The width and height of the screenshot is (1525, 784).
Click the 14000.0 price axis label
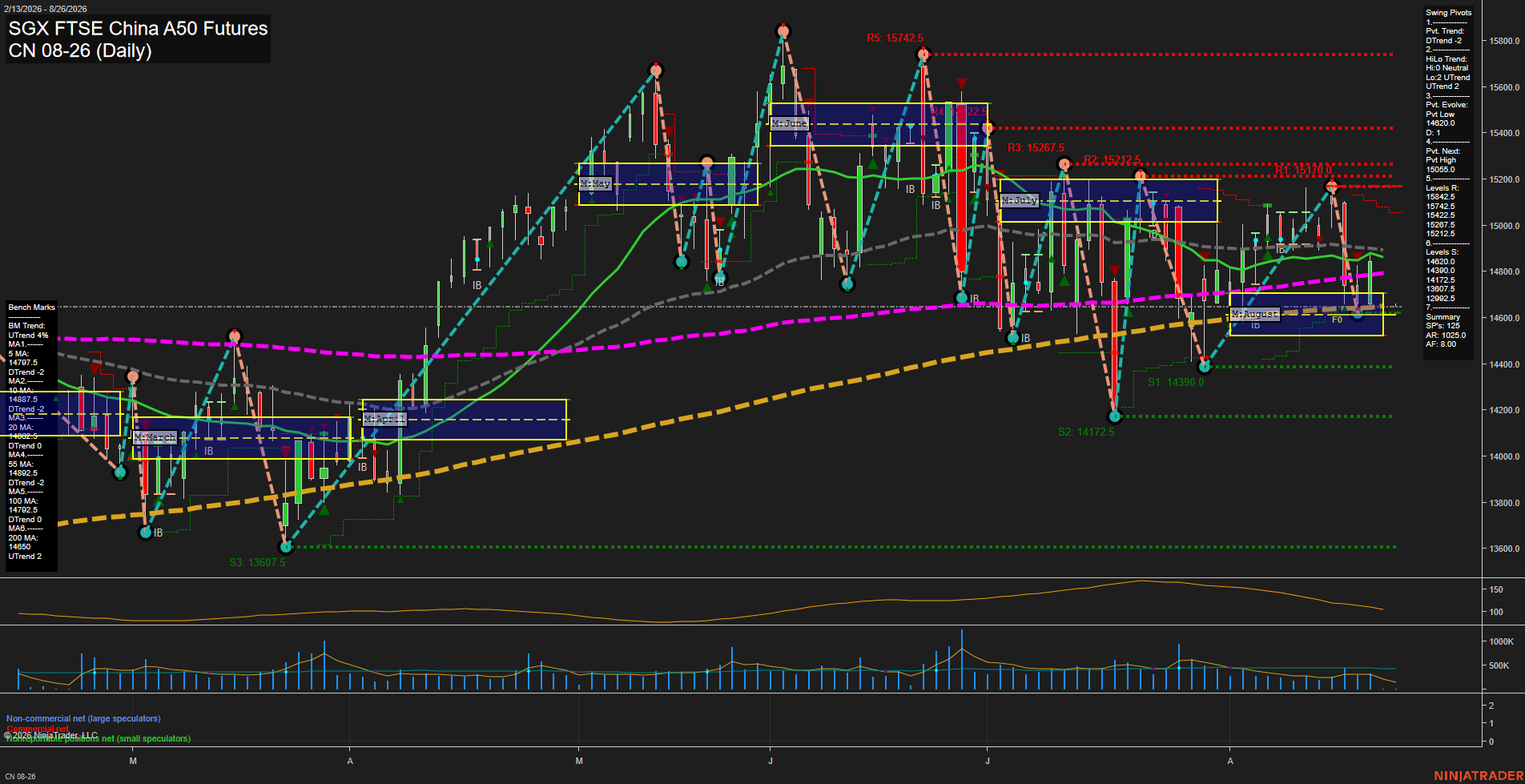click(1503, 456)
